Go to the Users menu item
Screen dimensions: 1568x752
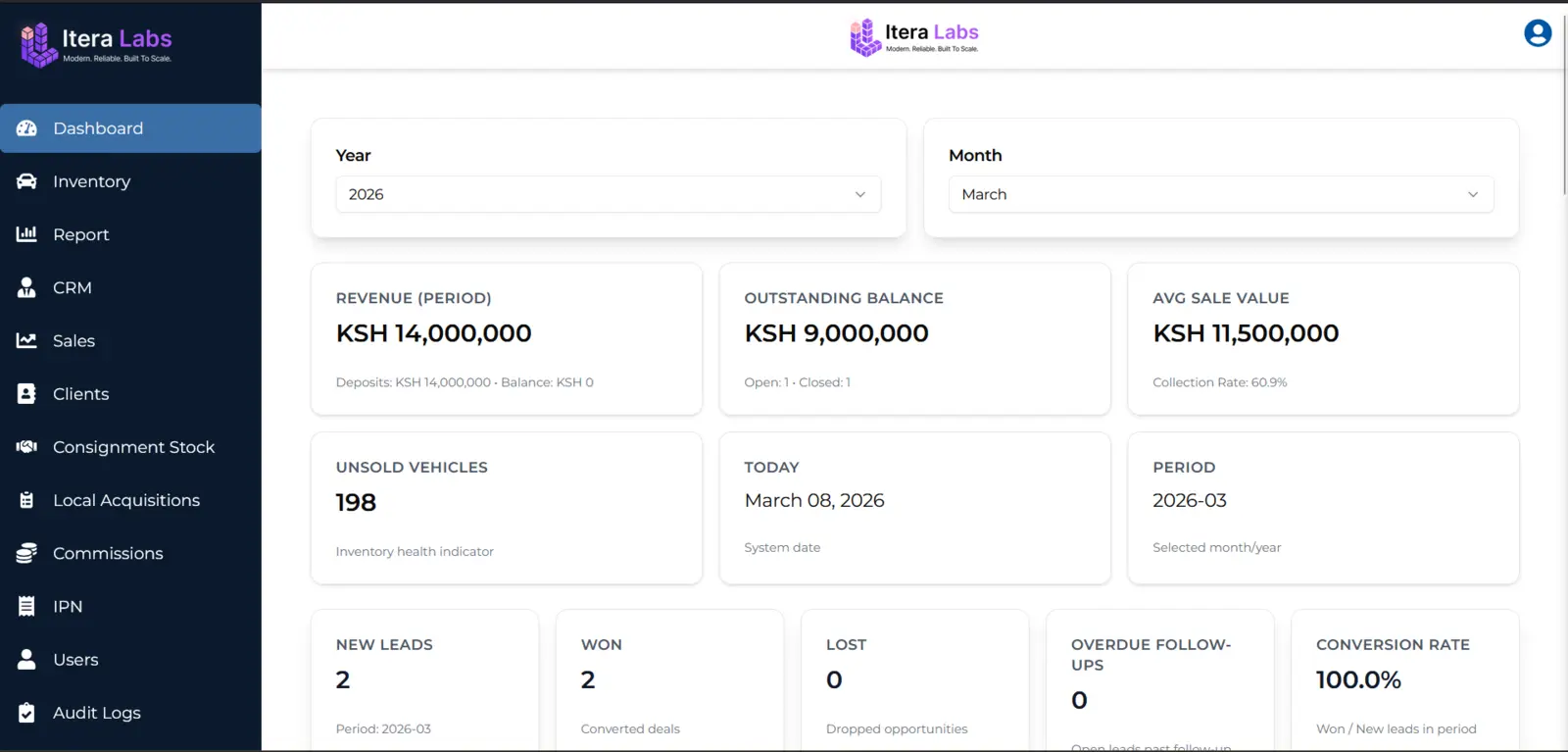75,660
